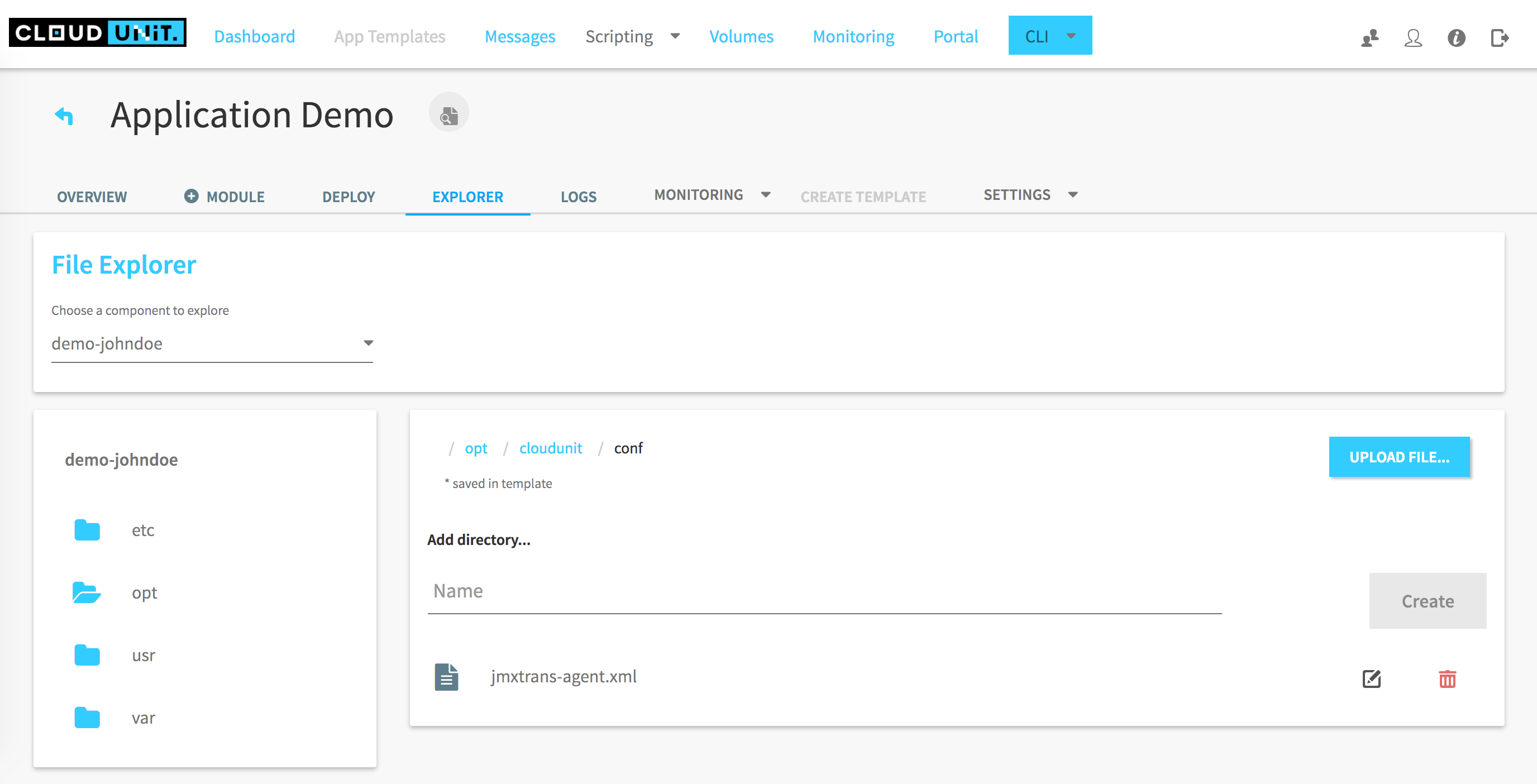This screenshot has width=1537, height=784.
Task: Click the UPLOAD FILE... button
Action: click(1398, 457)
